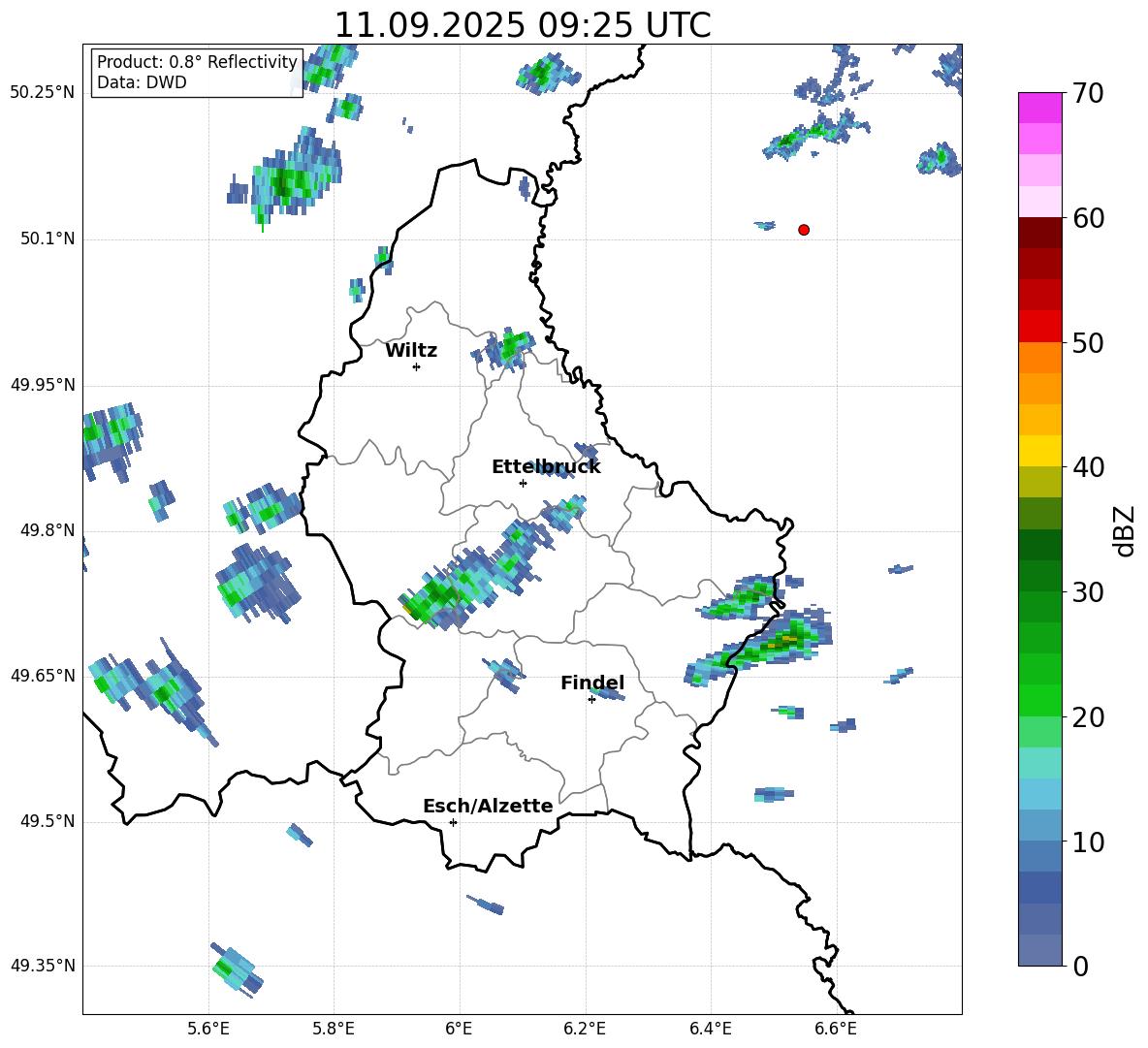Pick the orange swatch just below 50 dBZ
1148x1048 pixels.
pos(1040,358)
